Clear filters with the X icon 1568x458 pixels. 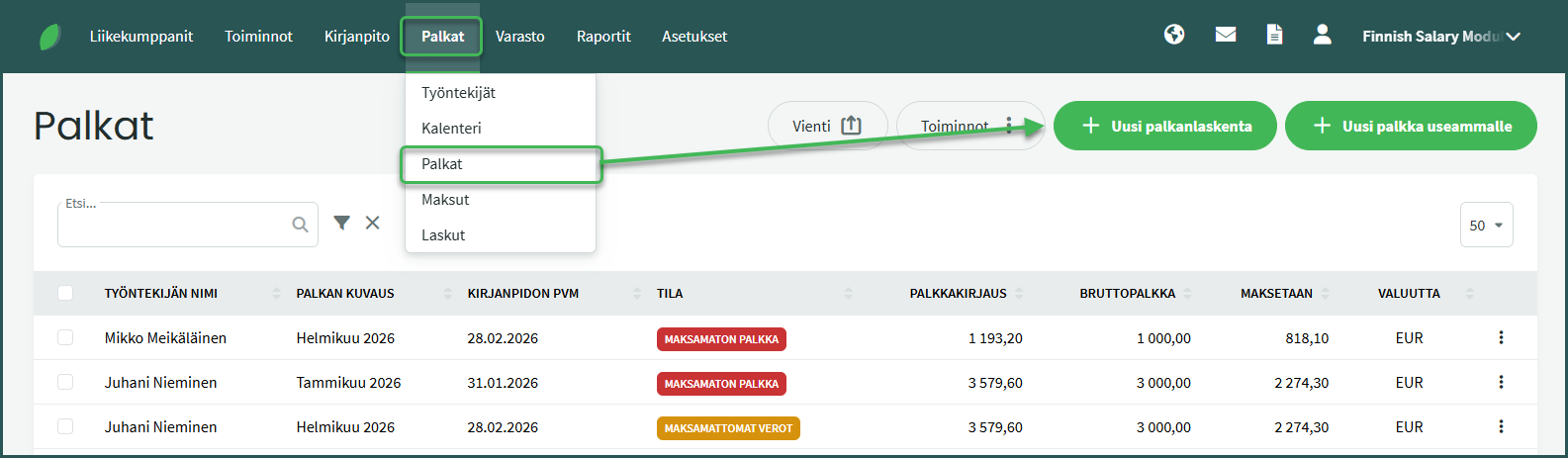click(x=372, y=224)
